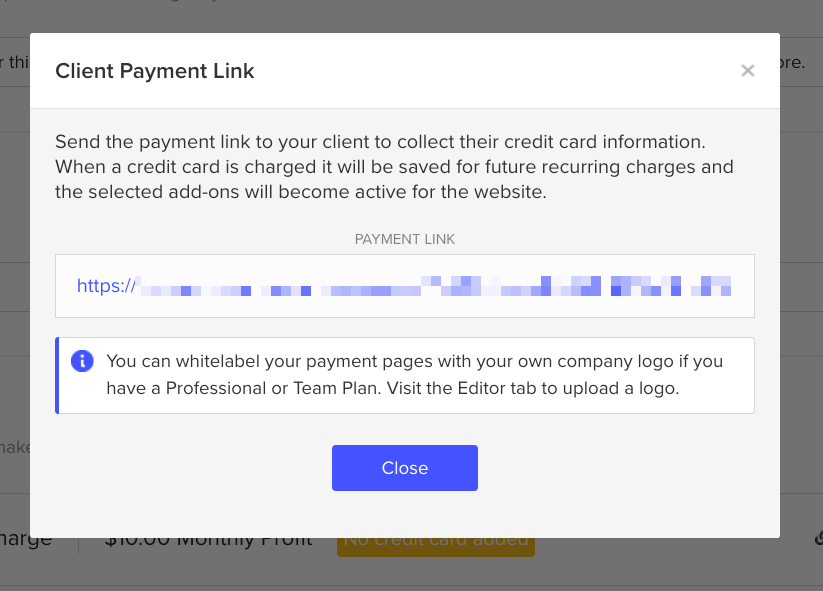
Task: Click the https:// payment link text
Action: [105, 286]
